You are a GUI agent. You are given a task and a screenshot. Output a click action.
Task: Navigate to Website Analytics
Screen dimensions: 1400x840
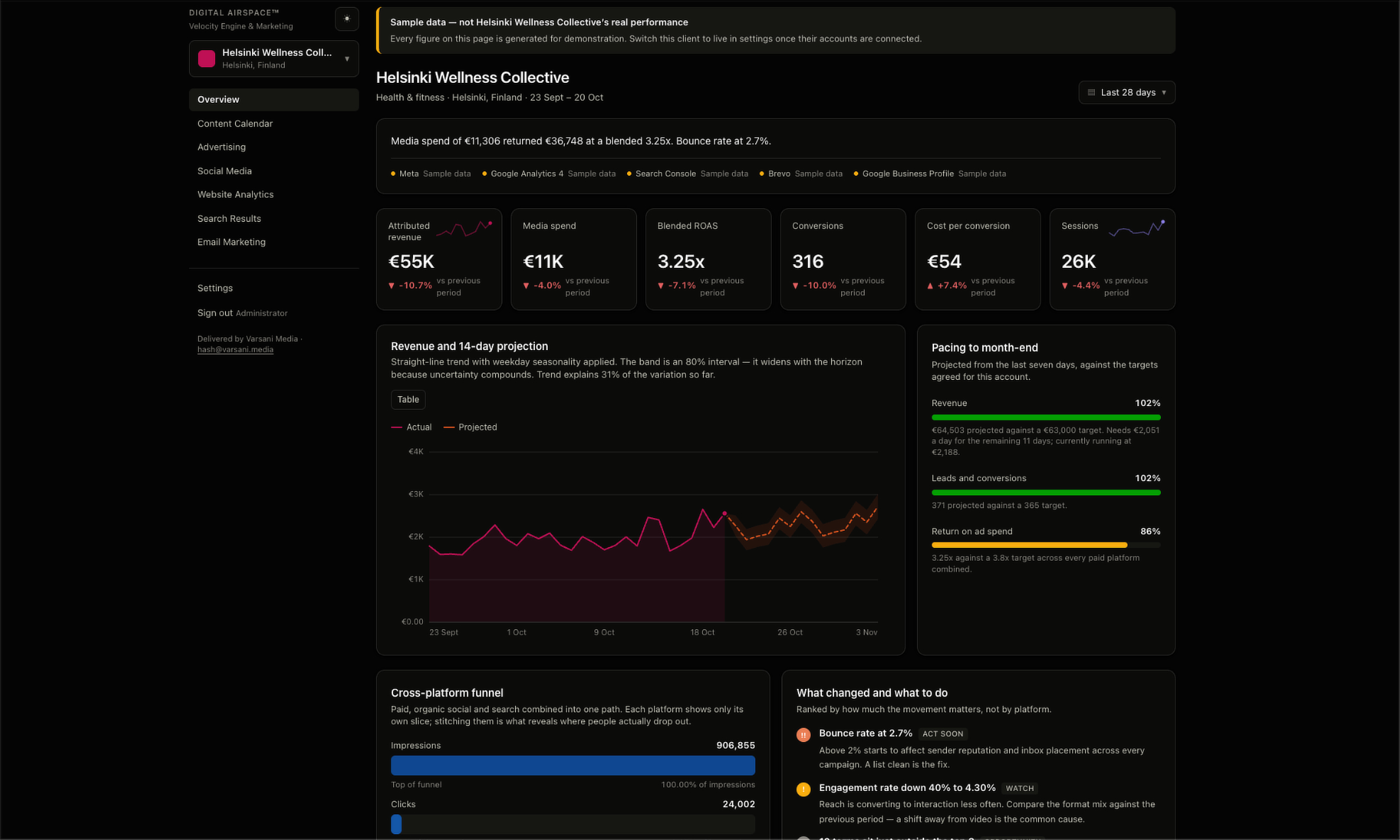[274, 194]
